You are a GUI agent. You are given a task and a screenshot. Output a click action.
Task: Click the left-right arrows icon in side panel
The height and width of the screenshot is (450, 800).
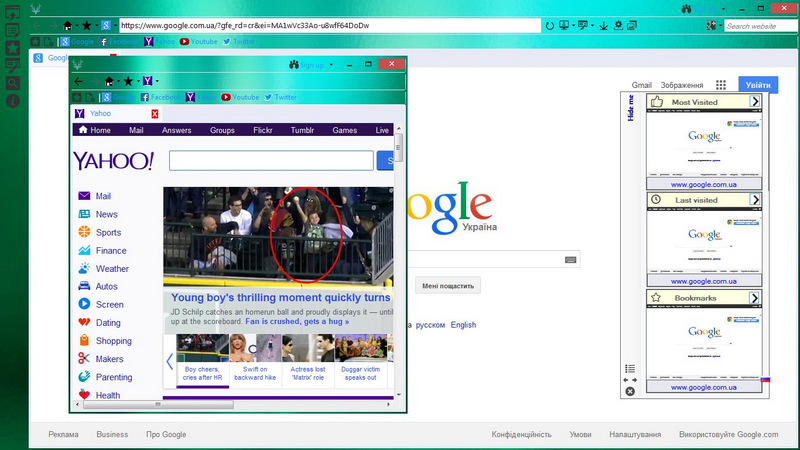click(630, 380)
